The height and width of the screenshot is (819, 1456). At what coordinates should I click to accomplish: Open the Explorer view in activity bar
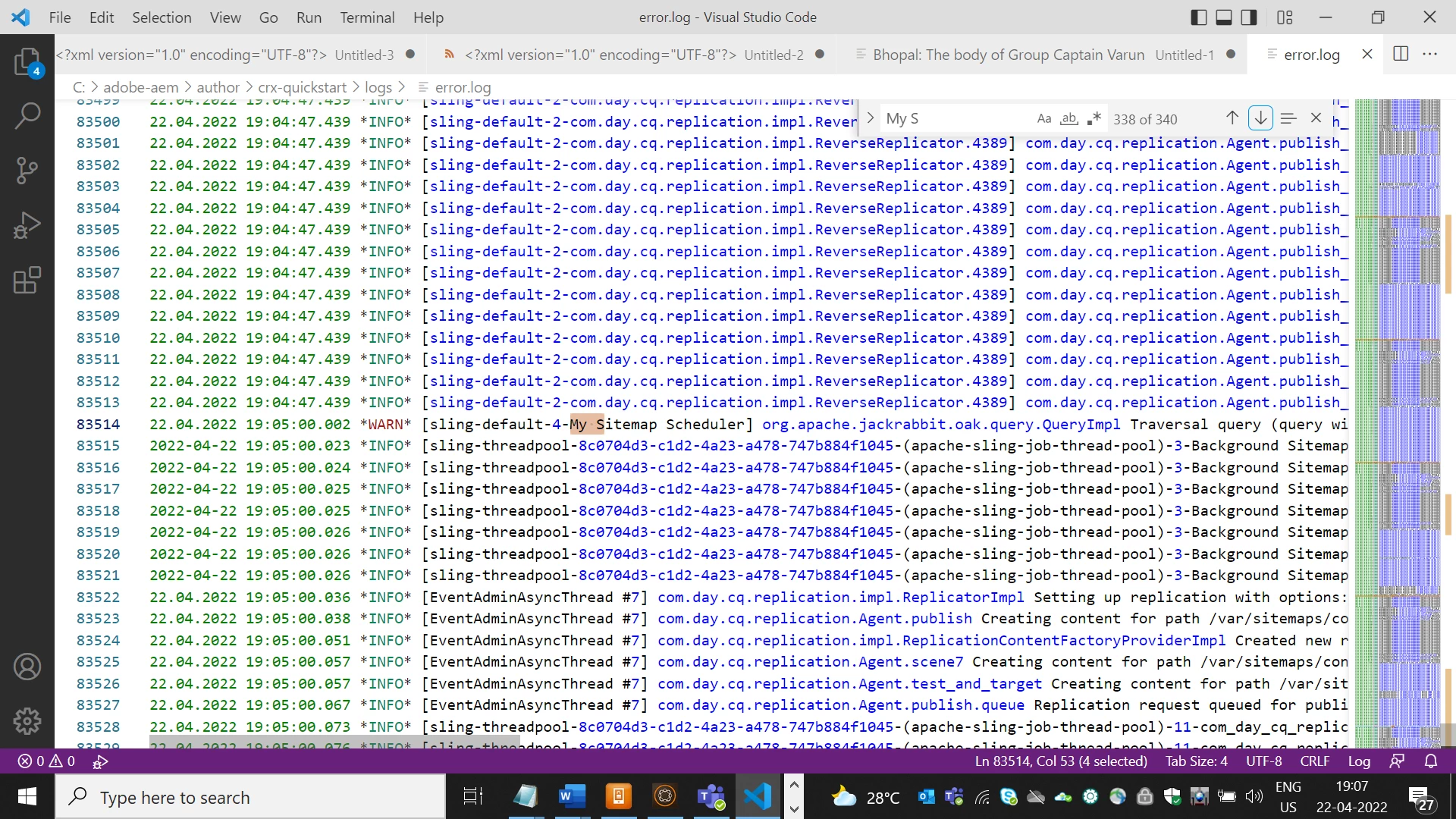(x=27, y=62)
